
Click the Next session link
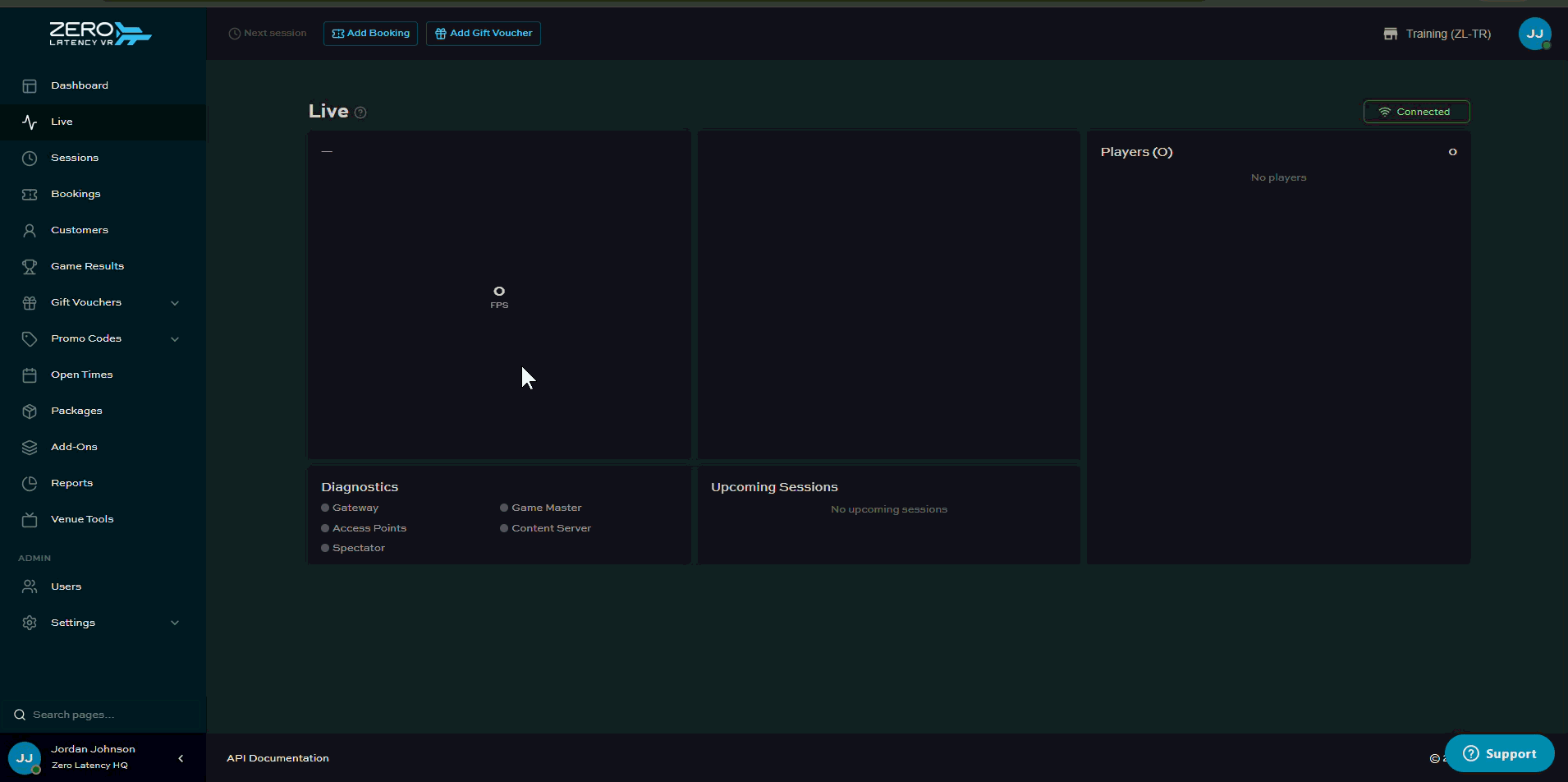point(268,34)
